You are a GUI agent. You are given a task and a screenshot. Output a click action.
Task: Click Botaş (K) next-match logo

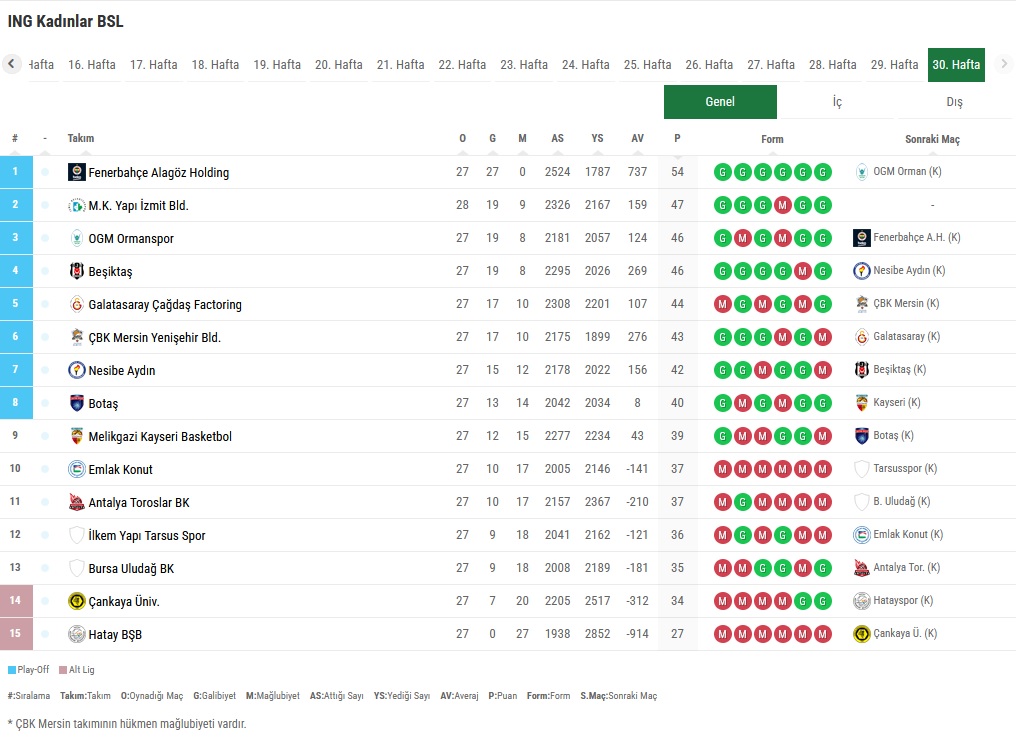point(861,436)
